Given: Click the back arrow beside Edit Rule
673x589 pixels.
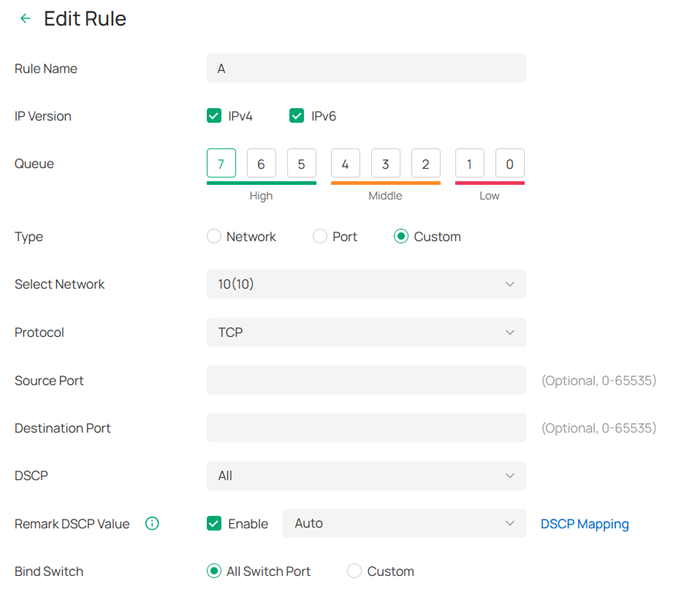Looking at the screenshot, I should click(x=25, y=19).
